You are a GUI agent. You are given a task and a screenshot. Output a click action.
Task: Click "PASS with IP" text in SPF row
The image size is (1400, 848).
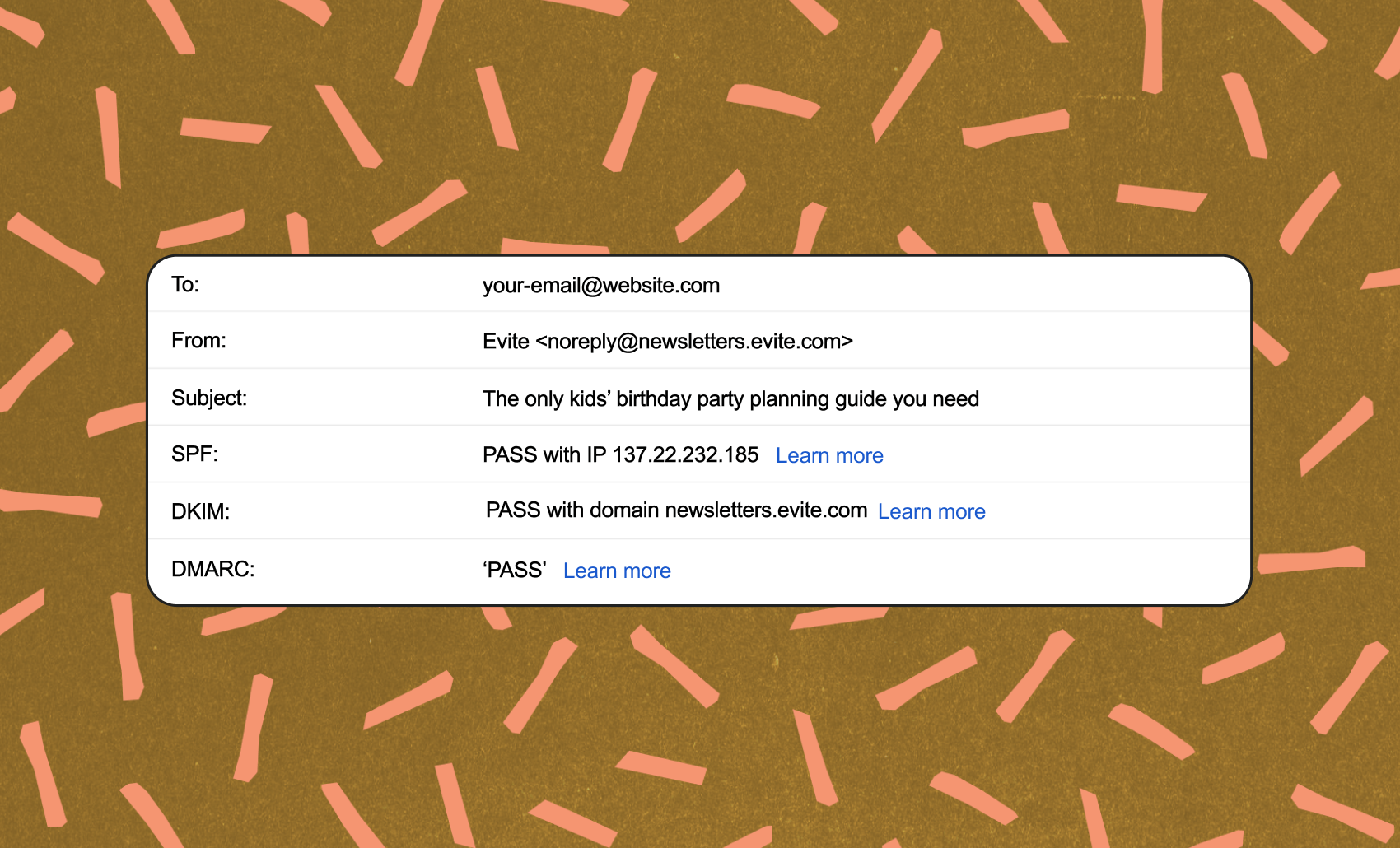[x=544, y=454]
